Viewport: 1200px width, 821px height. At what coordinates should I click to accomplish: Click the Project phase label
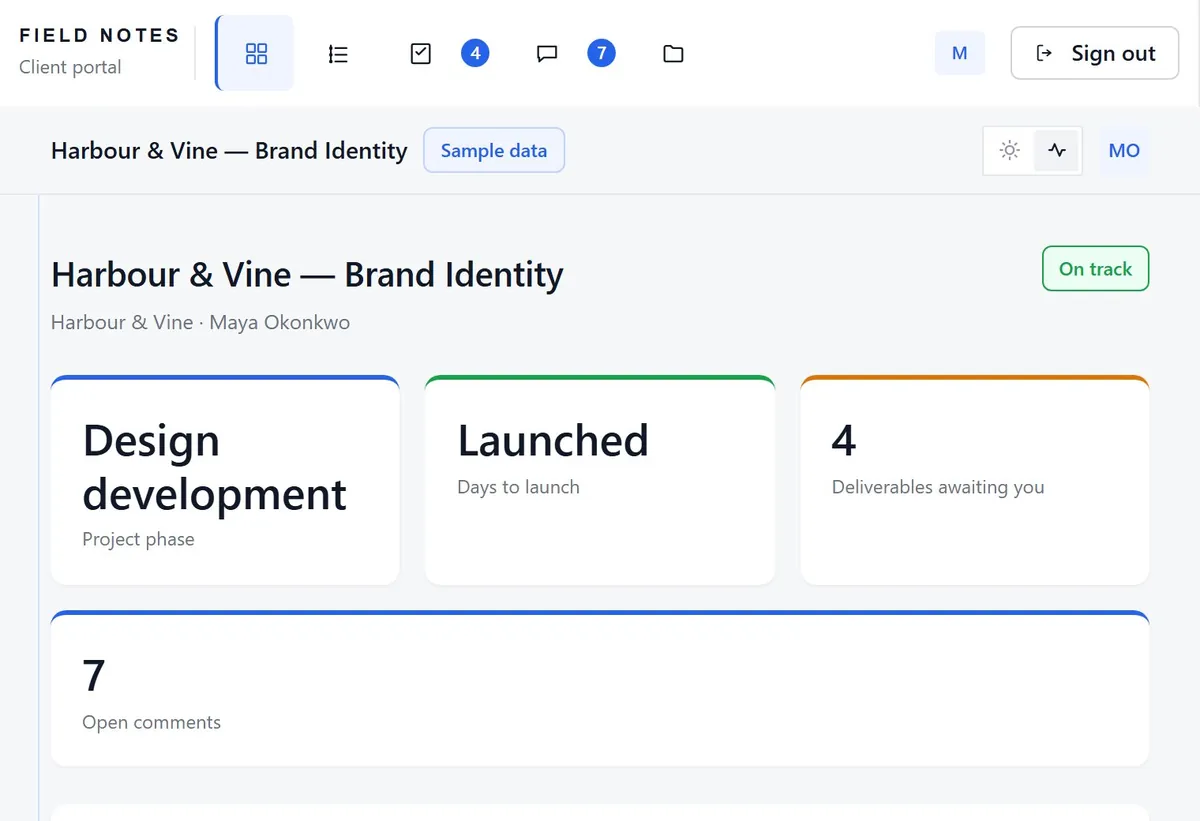pos(138,539)
